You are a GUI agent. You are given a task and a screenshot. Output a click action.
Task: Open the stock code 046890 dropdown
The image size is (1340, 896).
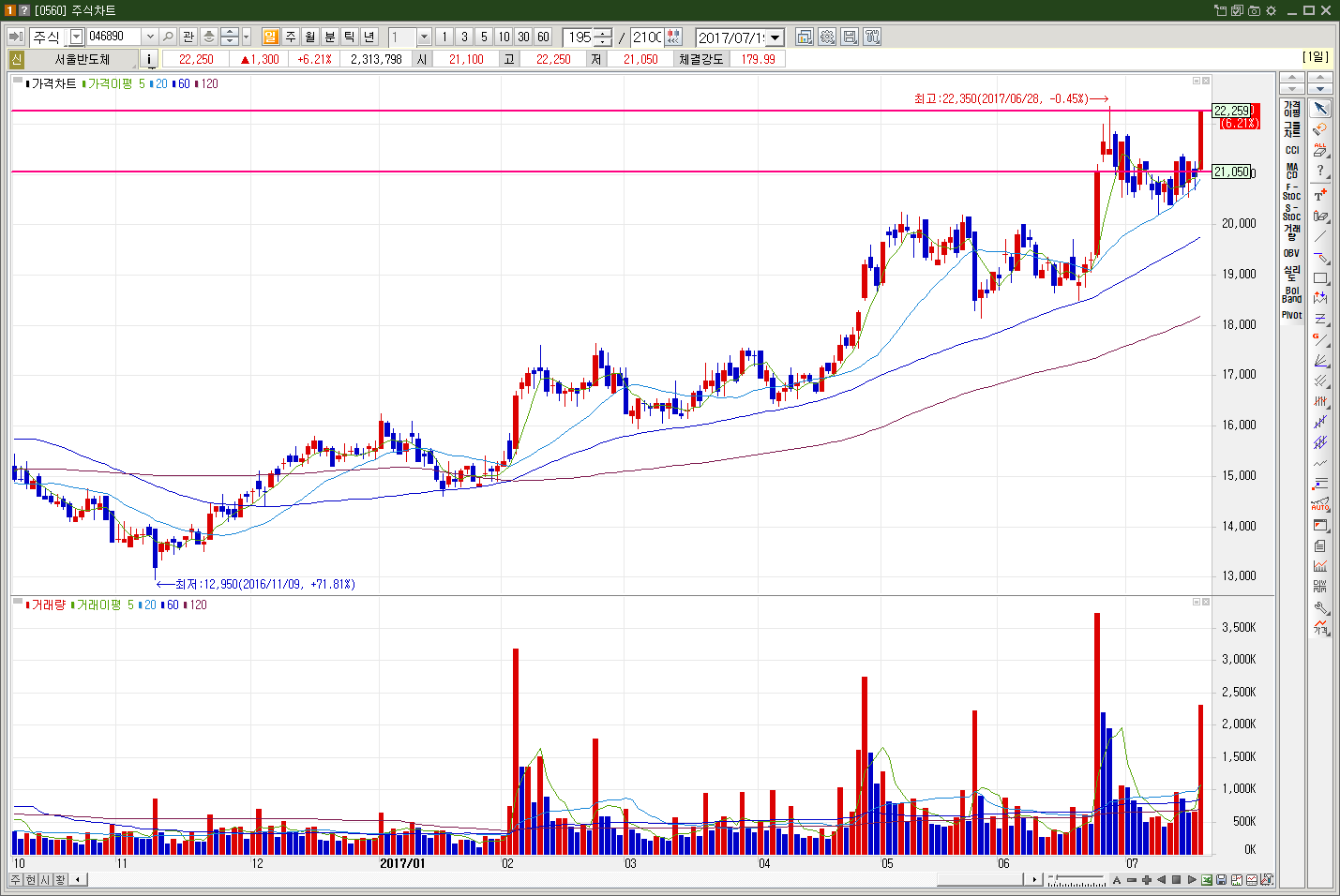149,37
